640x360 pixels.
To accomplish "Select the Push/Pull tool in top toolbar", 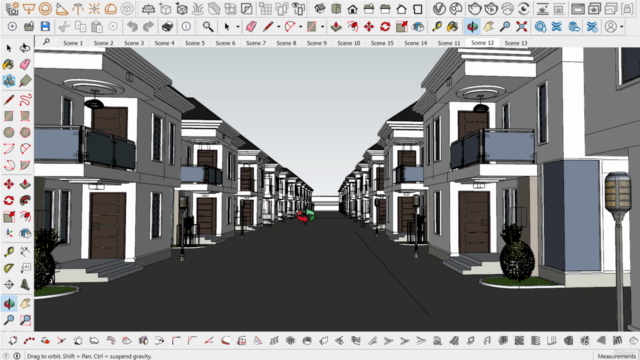I will point(336,27).
